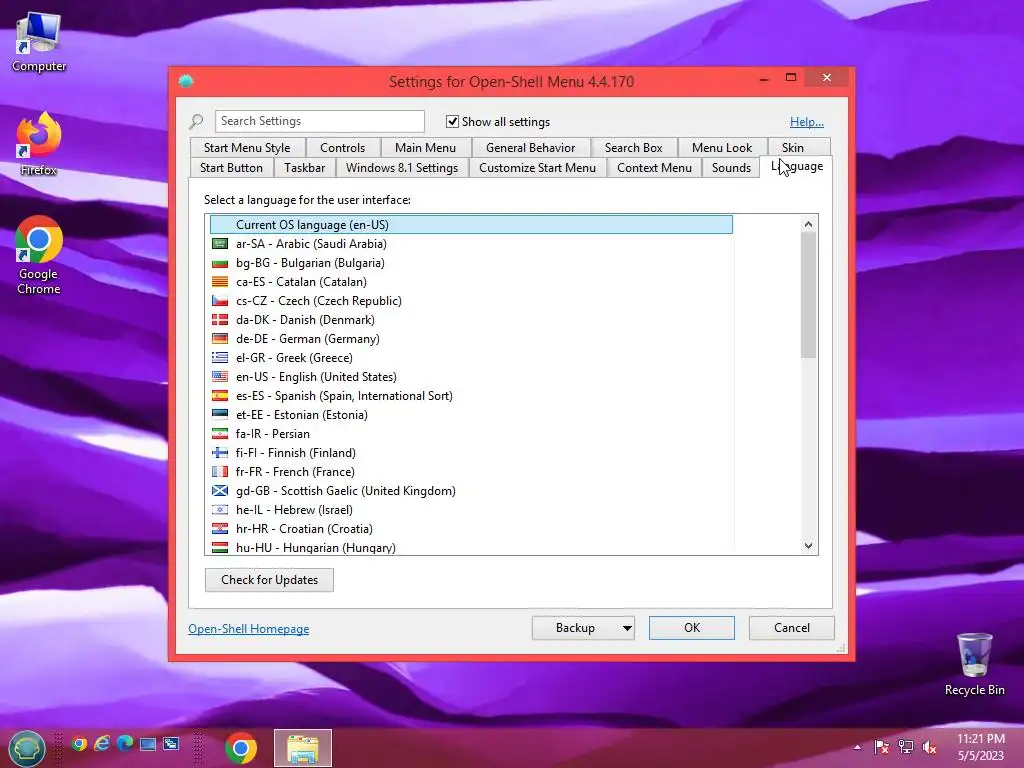Open the Search Box tab
This screenshot has width=1024, height=768.
(x=633, y=148)
